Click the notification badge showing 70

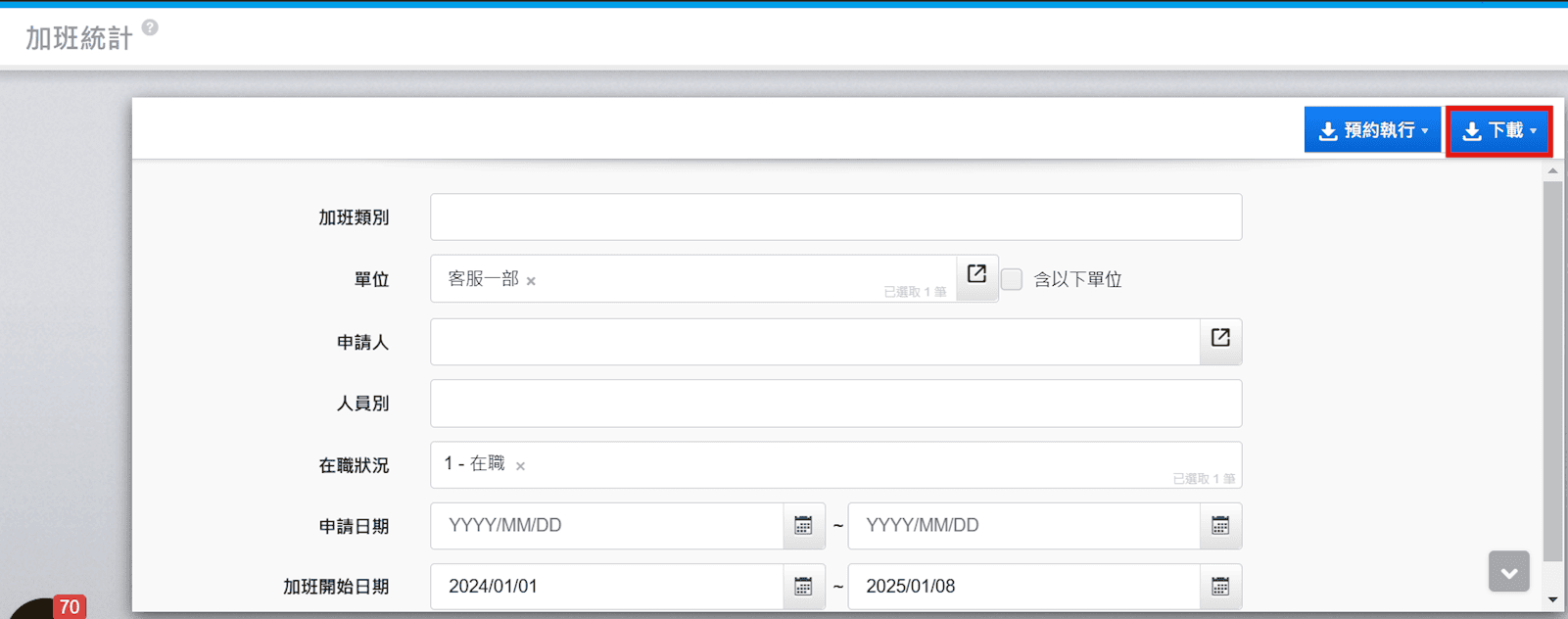point(70,607)
